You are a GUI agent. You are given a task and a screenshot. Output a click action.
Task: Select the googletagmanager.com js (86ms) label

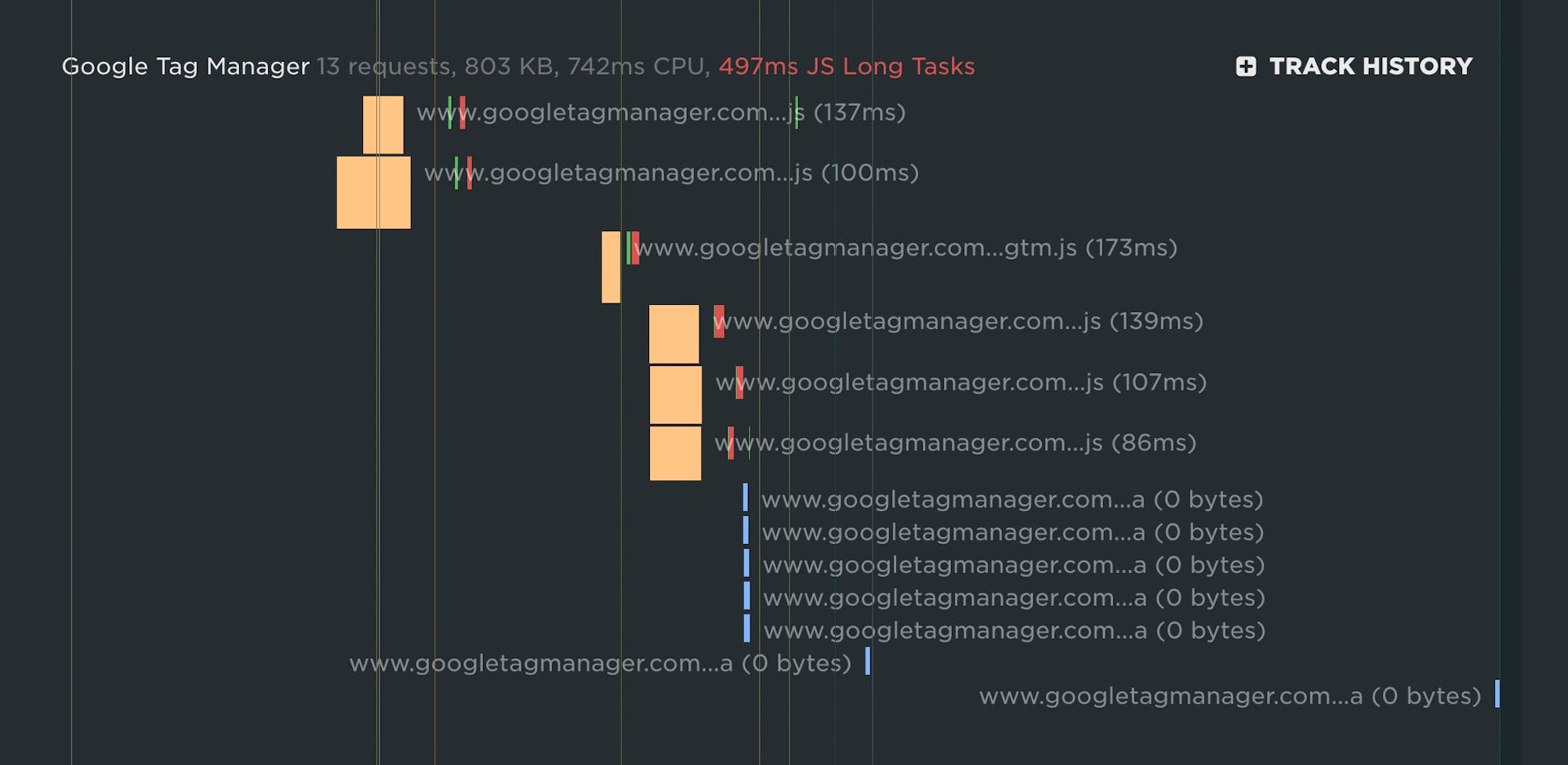click(x=955, y=443)
